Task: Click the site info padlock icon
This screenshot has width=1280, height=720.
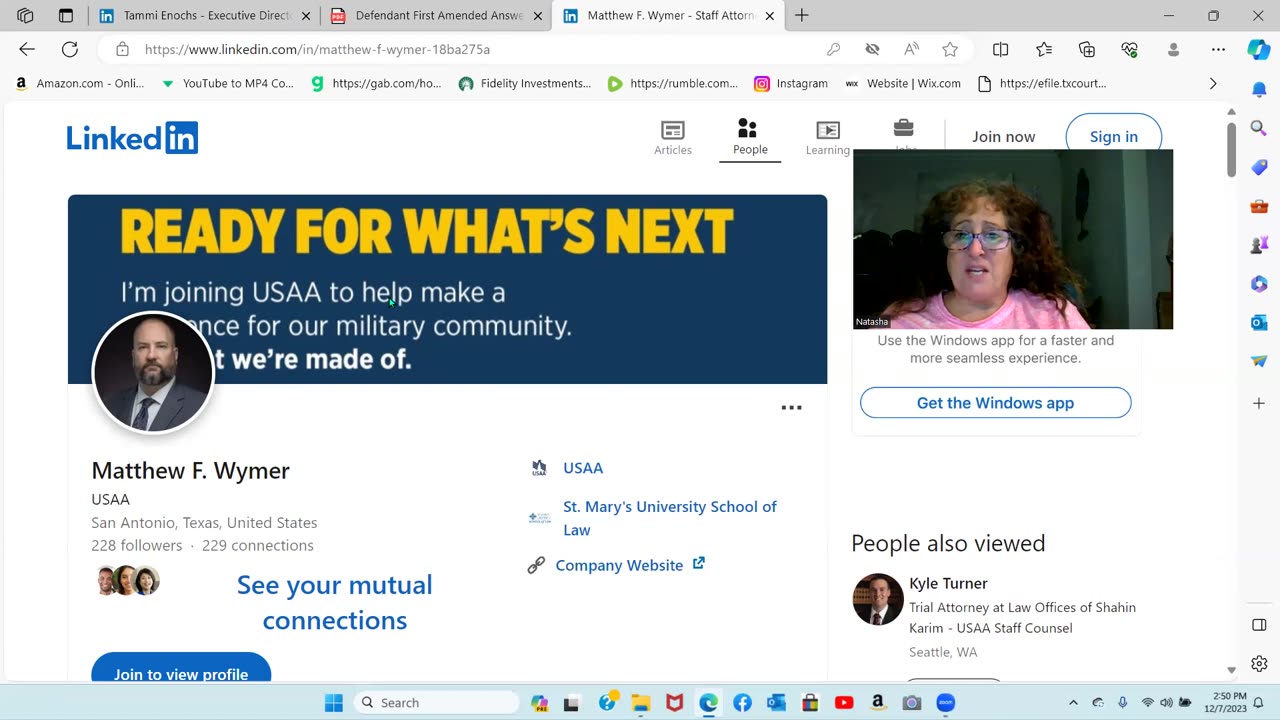Action: (x=122, y=49)
